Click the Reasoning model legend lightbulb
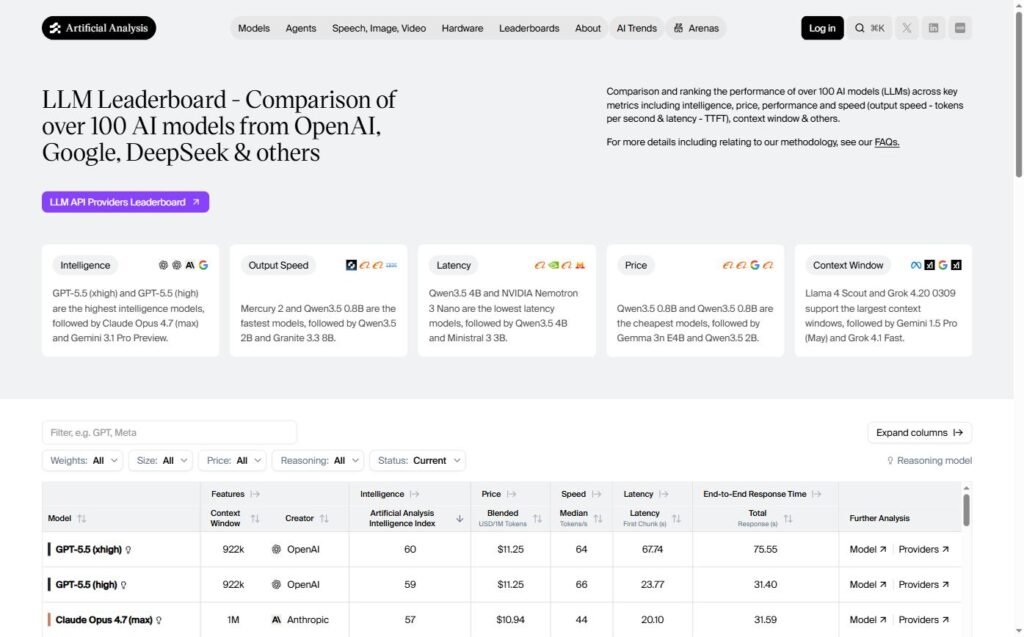 (890, 461)
